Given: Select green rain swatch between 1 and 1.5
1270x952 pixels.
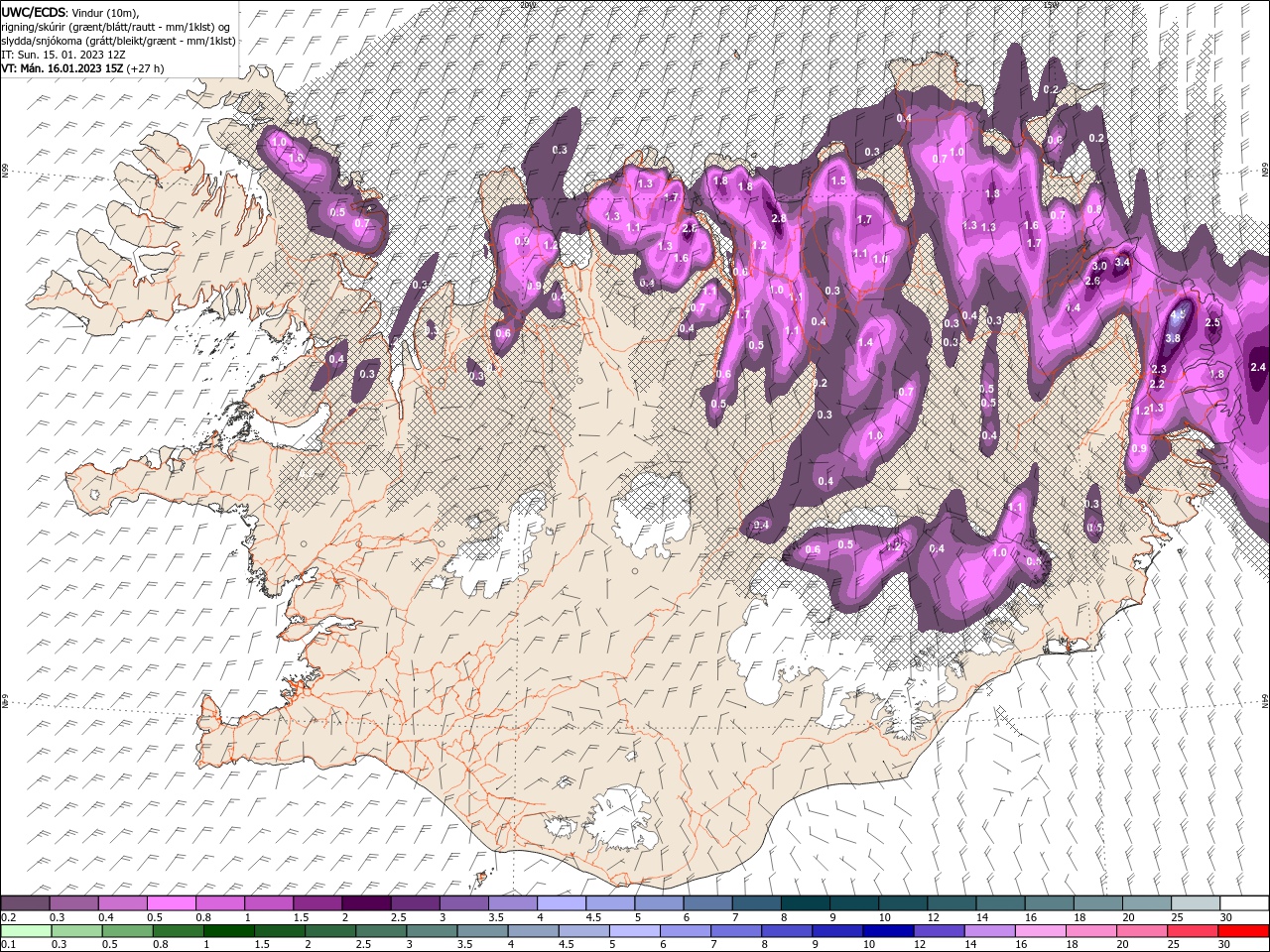Looking at the screenshot, I should 229,930.
